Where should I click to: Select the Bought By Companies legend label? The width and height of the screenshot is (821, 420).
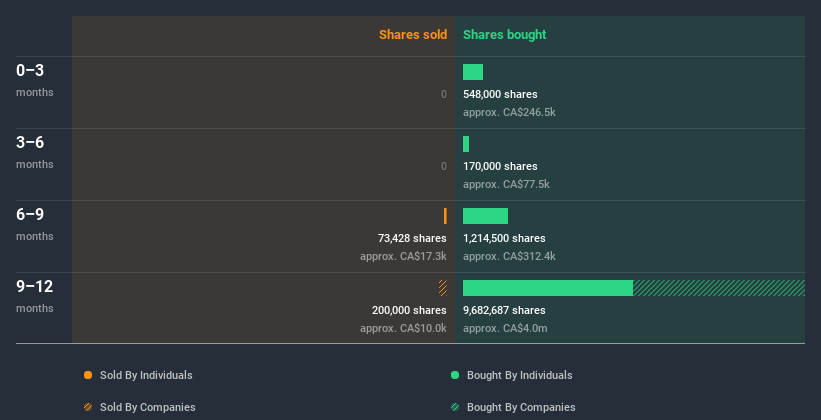pyautogui.click(x=521, y=407)
